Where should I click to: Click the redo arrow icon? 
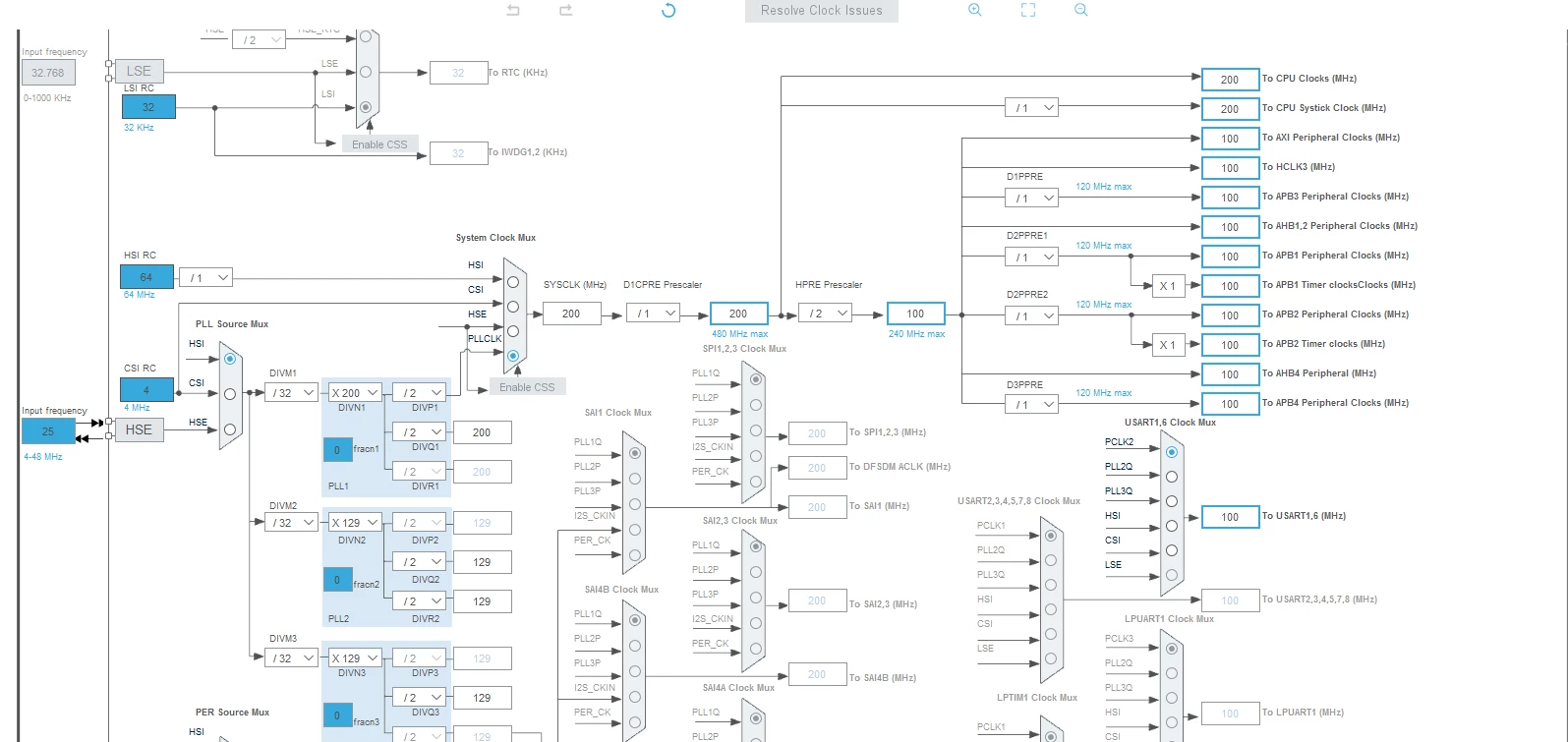pyautogui.click(x=565, y=10)
